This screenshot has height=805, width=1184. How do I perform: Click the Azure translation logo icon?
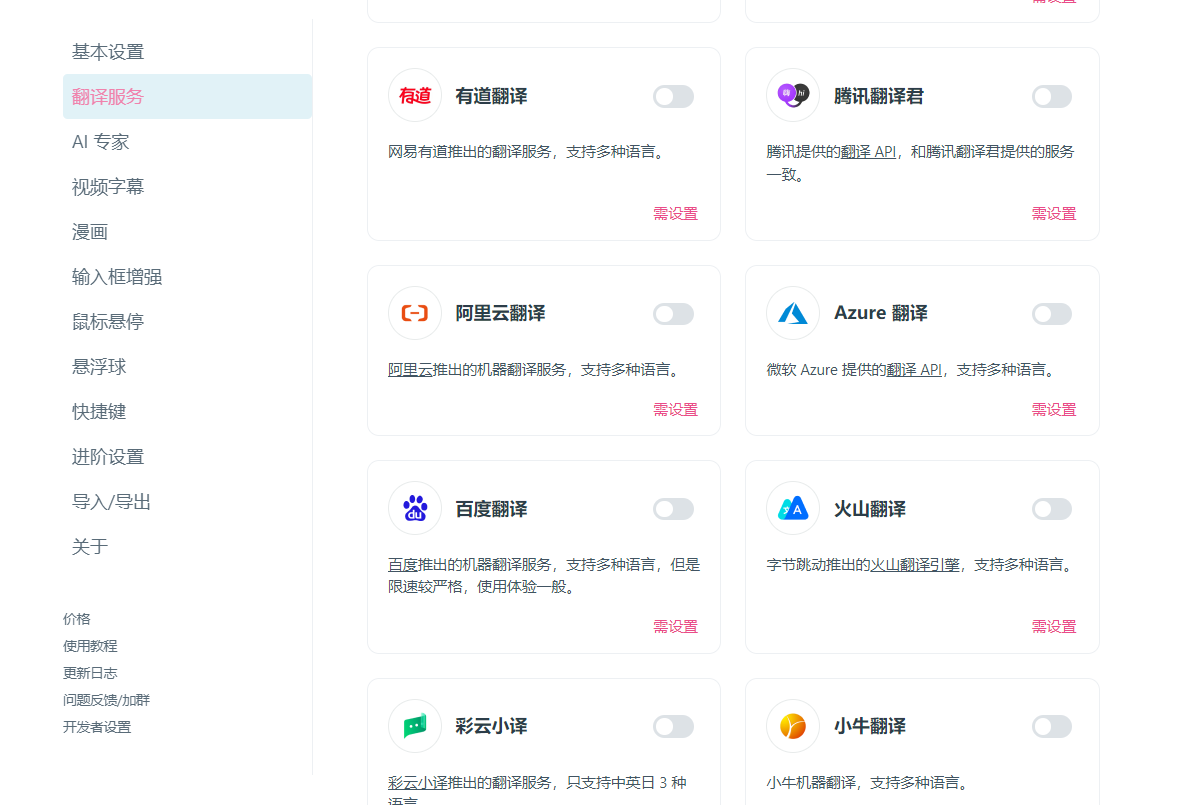click(x=793, y=313)
